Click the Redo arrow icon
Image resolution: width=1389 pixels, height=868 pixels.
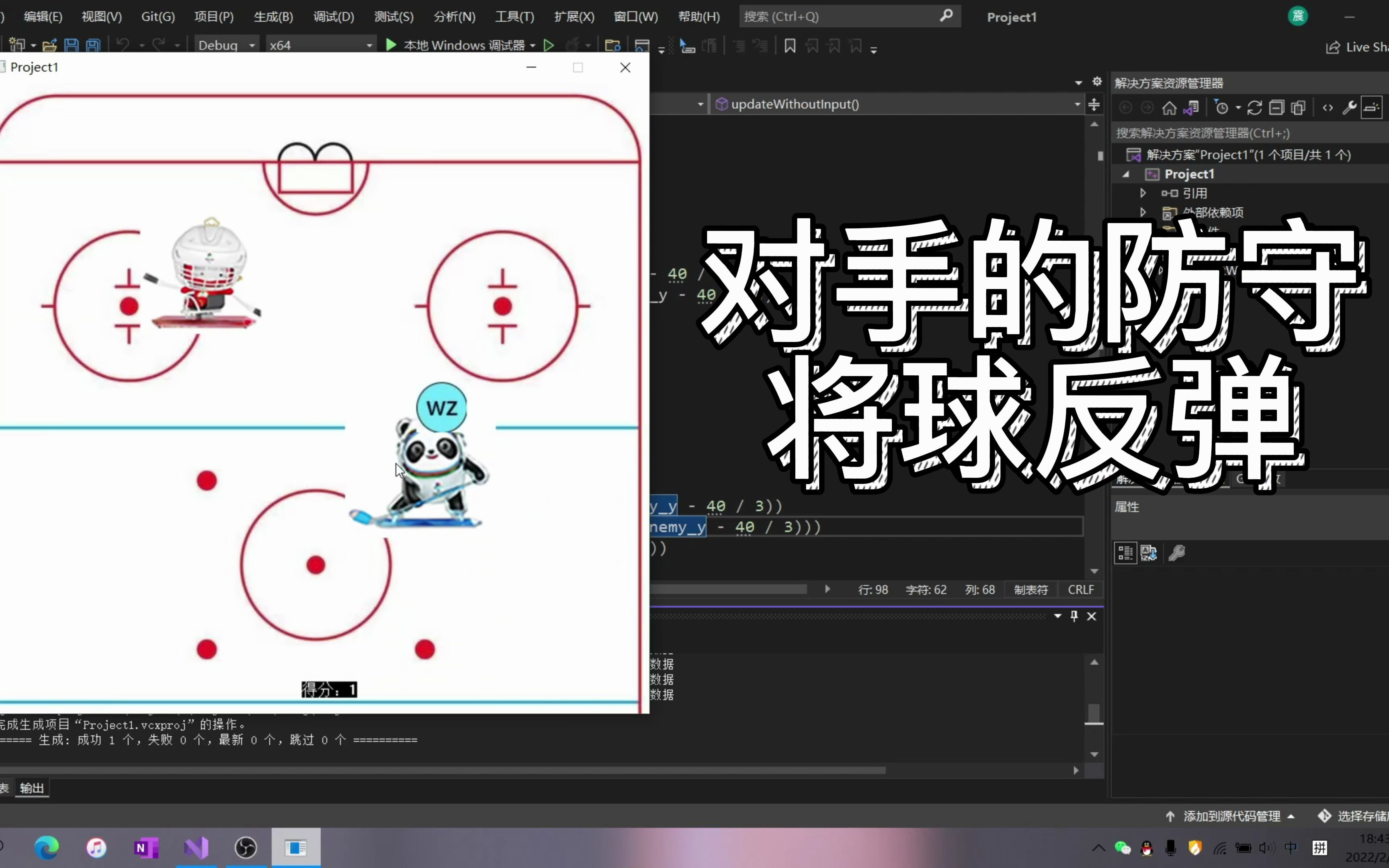159,45
